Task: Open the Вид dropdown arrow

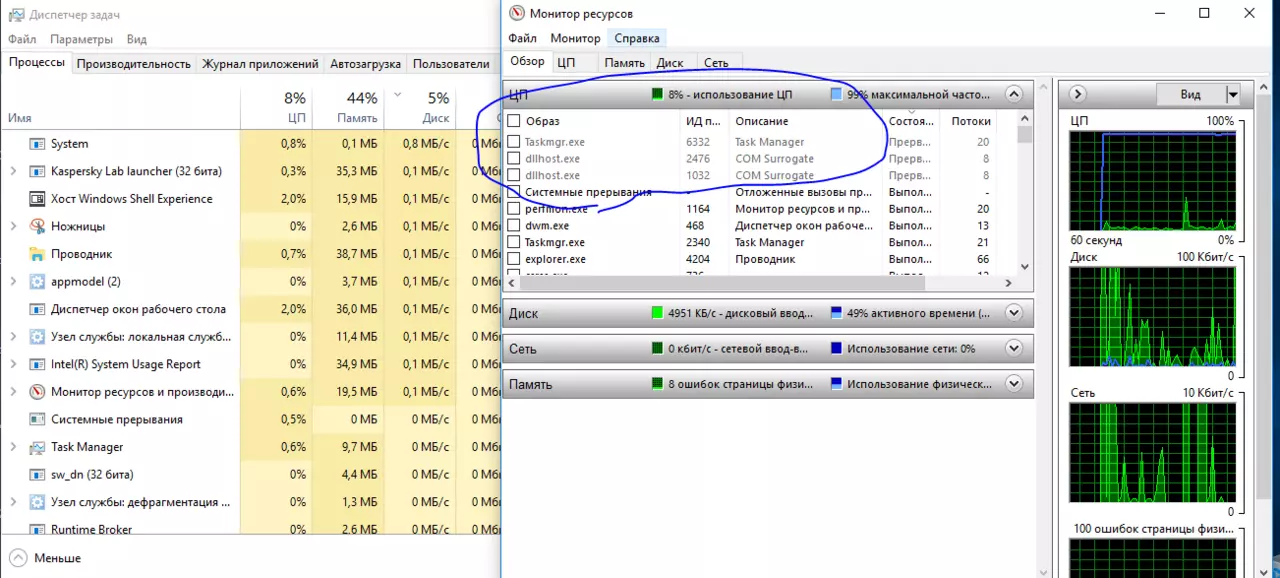Action: coord(1233,94)
